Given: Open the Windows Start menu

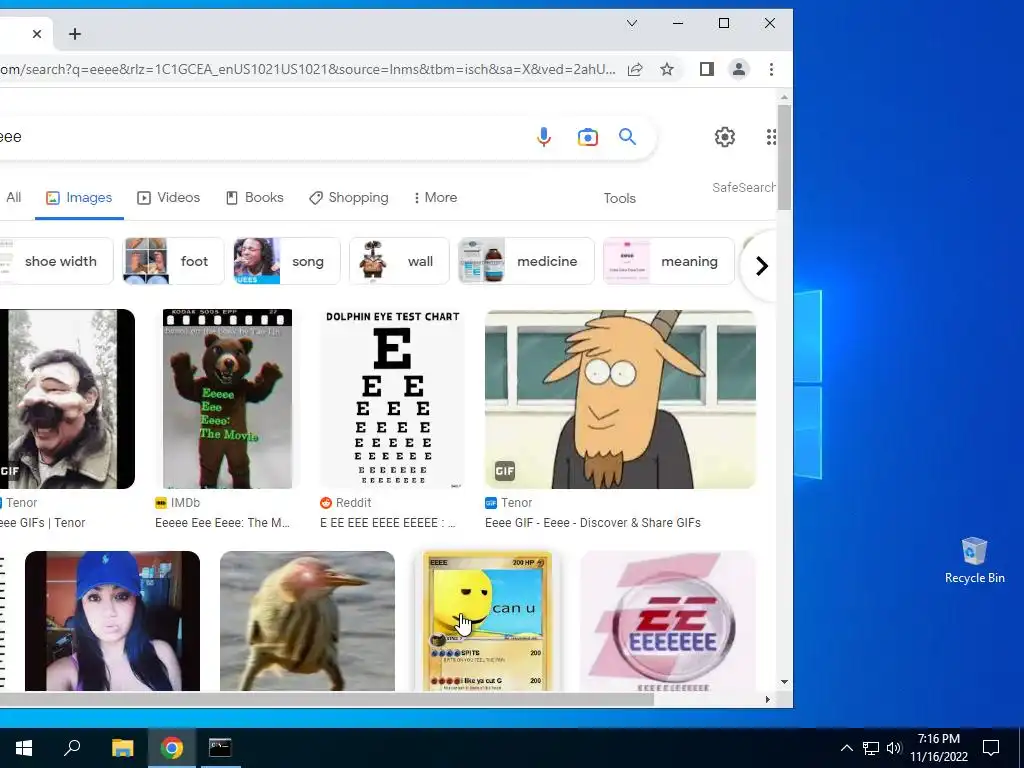Looking at the screenshot, I should [x=24, y=748].
